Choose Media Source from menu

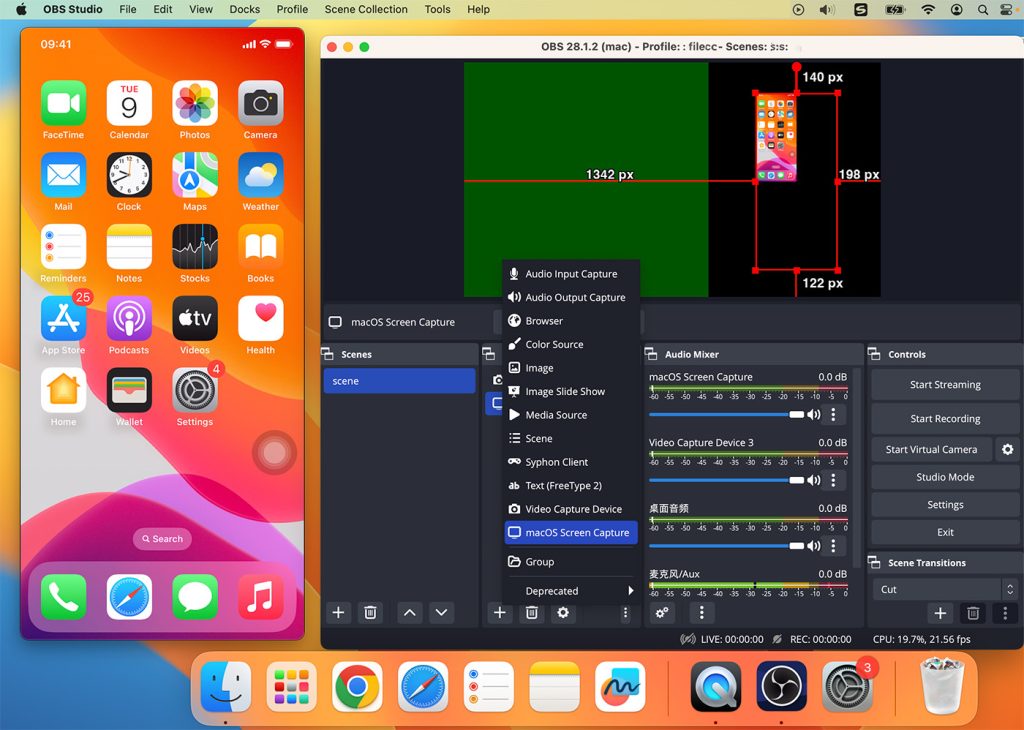click(571, 415)
